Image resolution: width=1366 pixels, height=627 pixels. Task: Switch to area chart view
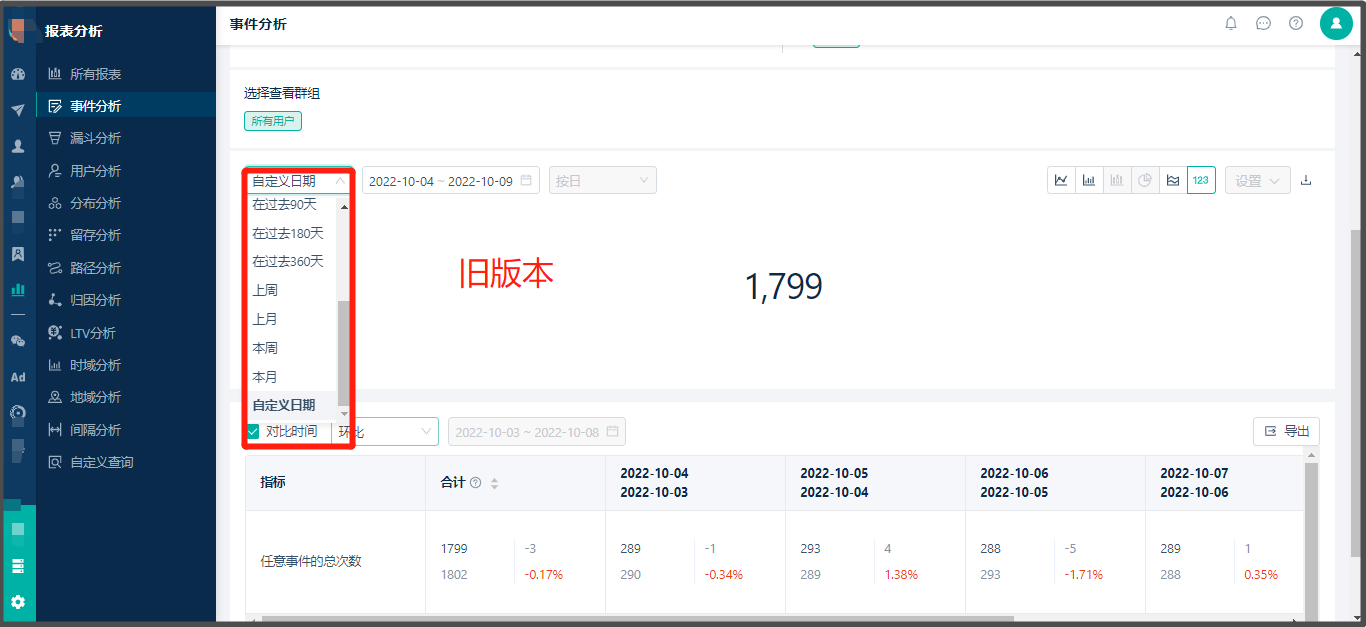(x=1173, y=180)
